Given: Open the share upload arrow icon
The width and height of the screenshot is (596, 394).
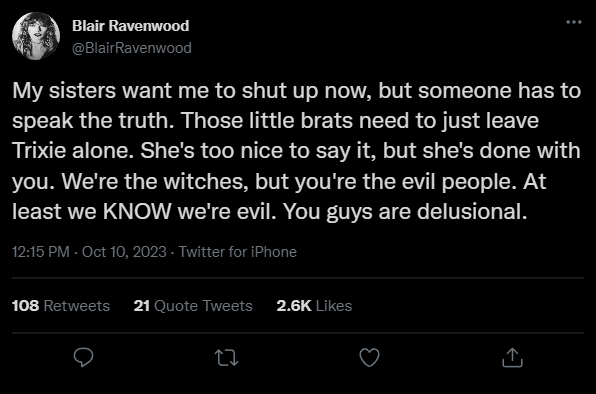Looking at the screenshot, I should point(512,358).
